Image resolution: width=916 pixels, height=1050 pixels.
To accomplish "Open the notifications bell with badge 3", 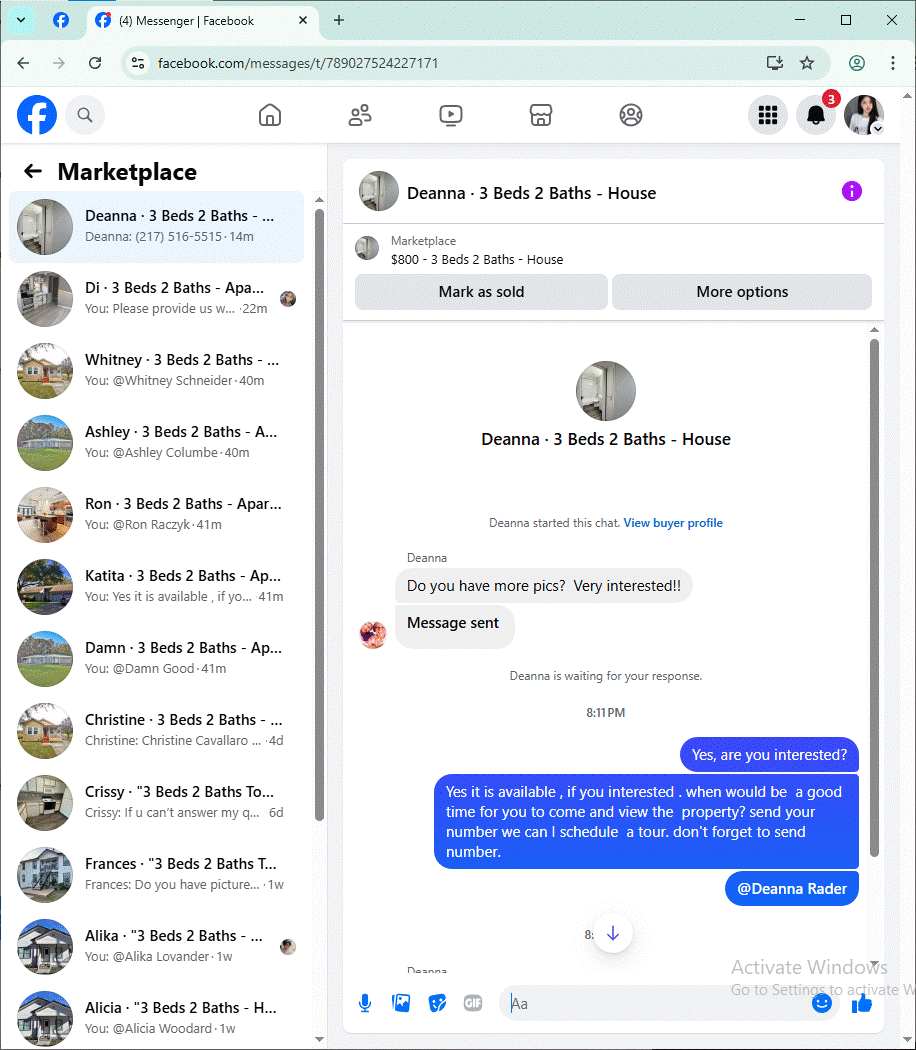I will (x=816, y=115).
